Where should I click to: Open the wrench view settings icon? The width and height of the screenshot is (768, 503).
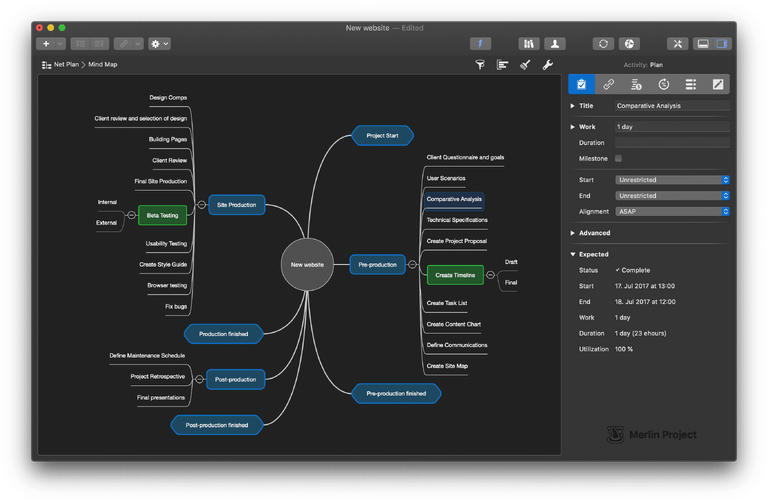click(548, 65)
